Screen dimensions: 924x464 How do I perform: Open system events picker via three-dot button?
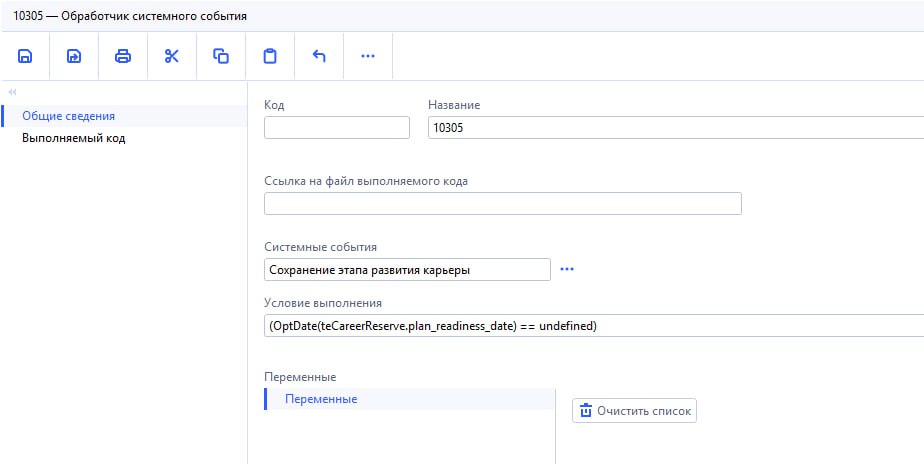click(x=568, y=270)
